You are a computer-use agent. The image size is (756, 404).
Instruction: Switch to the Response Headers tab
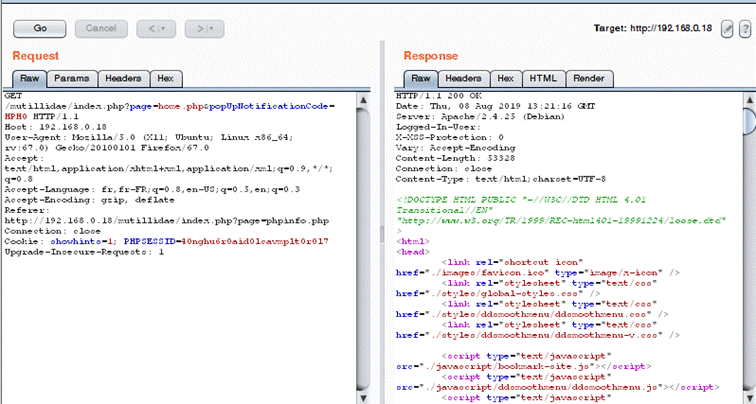(463, 78)
